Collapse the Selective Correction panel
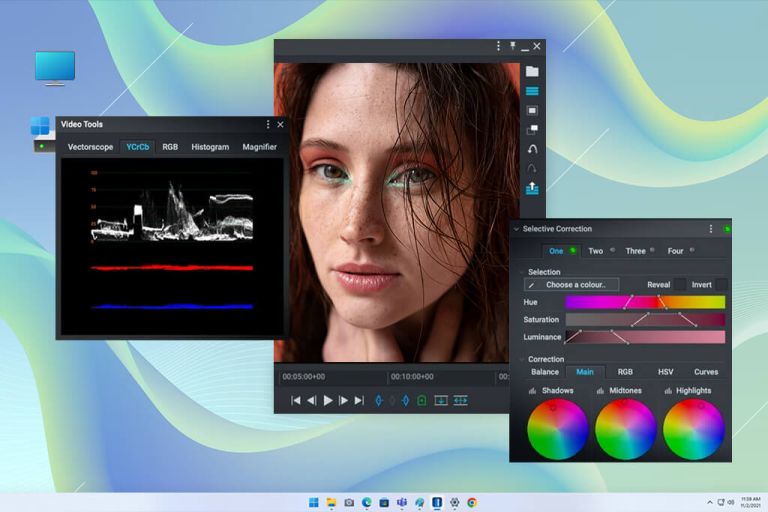The height and width of the screenshot is (512, 768). pos(517,229)
